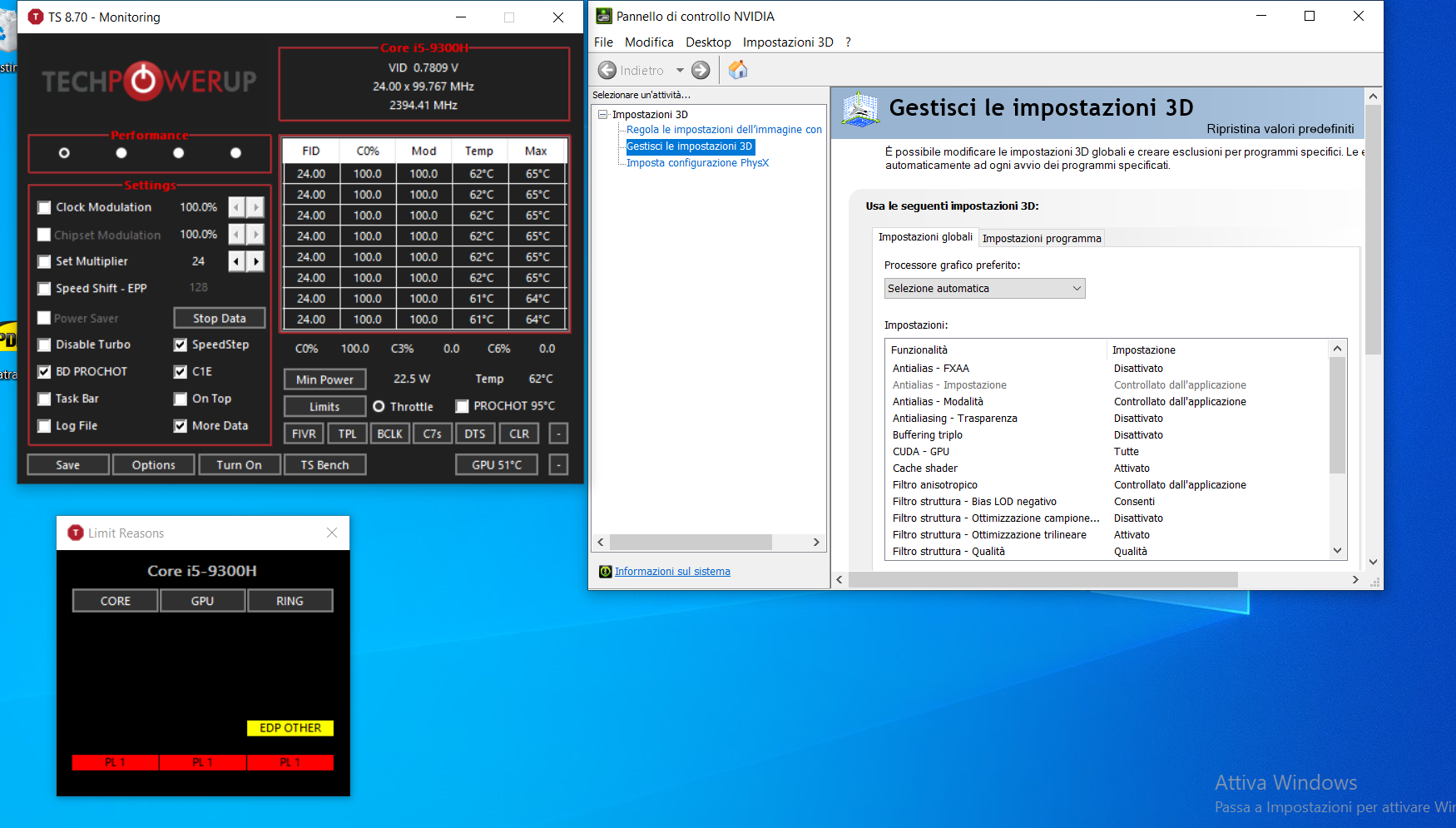Click the system information icon
Viewport: 1456px width, 828px height.
tap(606, 572)
